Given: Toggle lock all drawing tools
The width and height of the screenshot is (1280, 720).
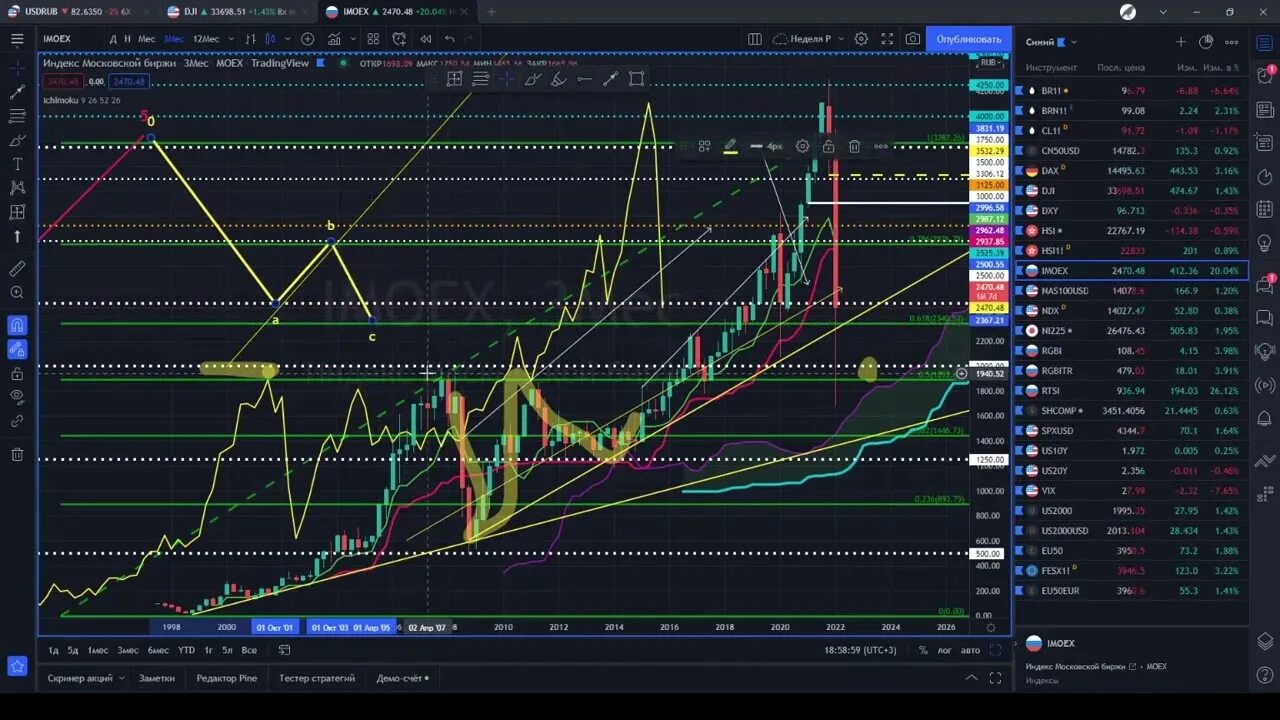Looking at the screenshot, I should pyautogui.click(x=17, y=373).
